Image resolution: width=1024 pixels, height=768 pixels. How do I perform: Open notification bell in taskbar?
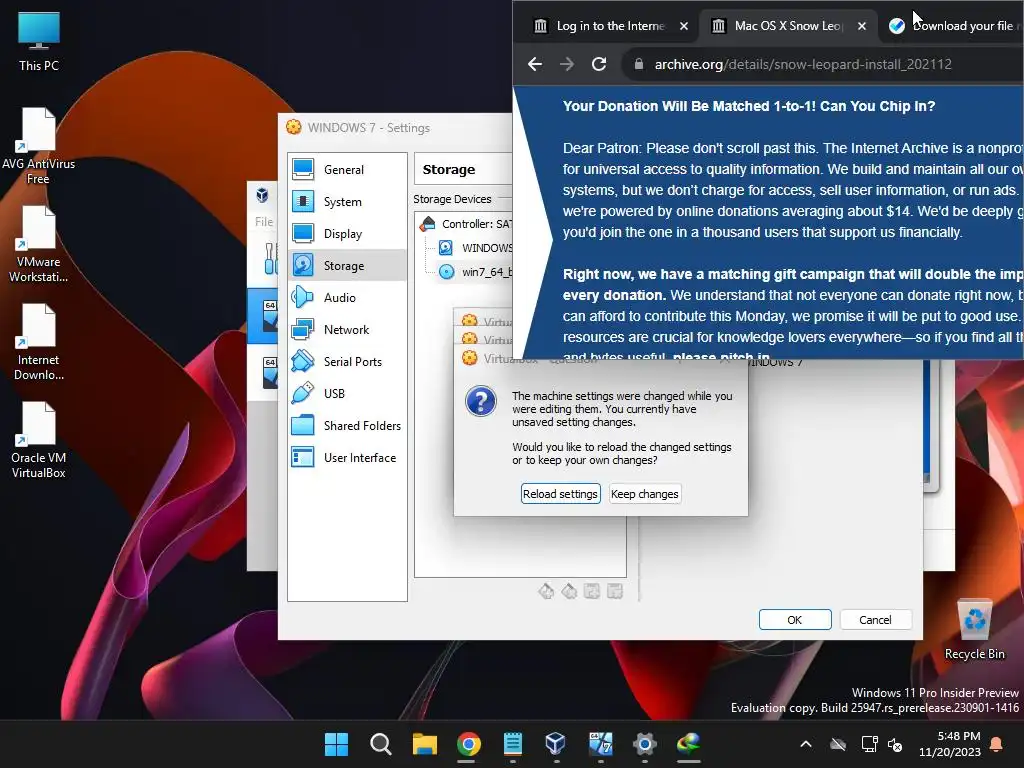point(997,744)
